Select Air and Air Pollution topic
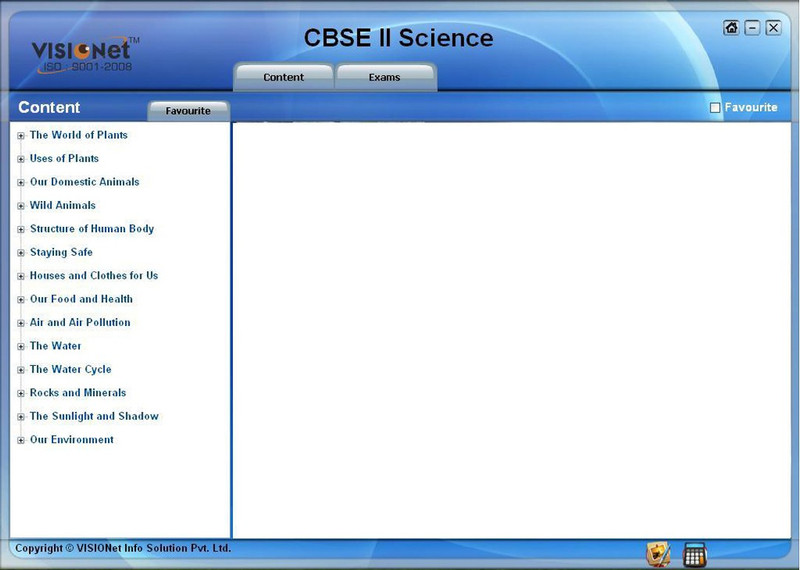 pyautogui.click(x=80, y=323)
